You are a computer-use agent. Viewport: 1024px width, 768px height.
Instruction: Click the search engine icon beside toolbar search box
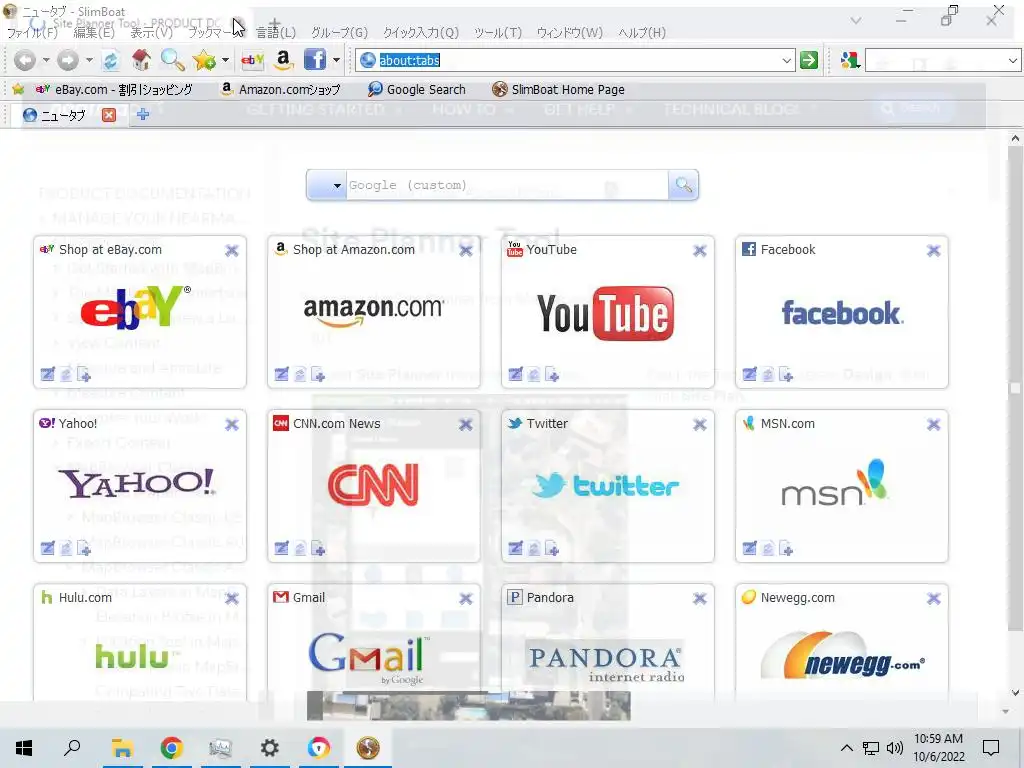[850, 61]
